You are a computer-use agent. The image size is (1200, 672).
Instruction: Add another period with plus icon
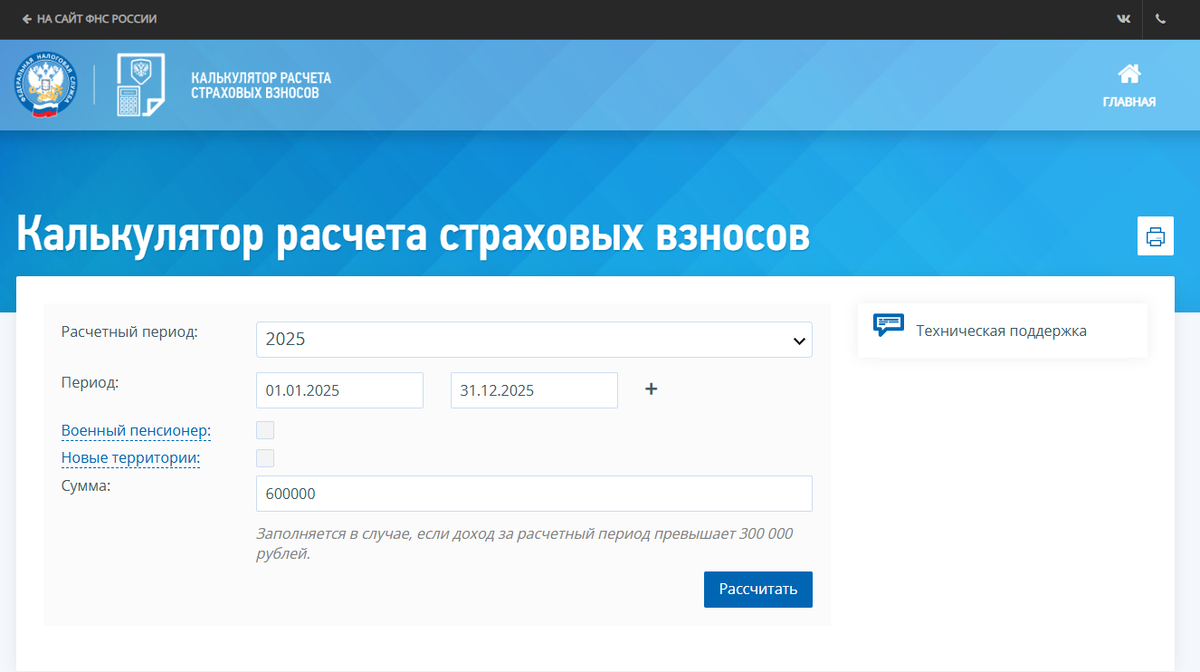click(651, 389)
